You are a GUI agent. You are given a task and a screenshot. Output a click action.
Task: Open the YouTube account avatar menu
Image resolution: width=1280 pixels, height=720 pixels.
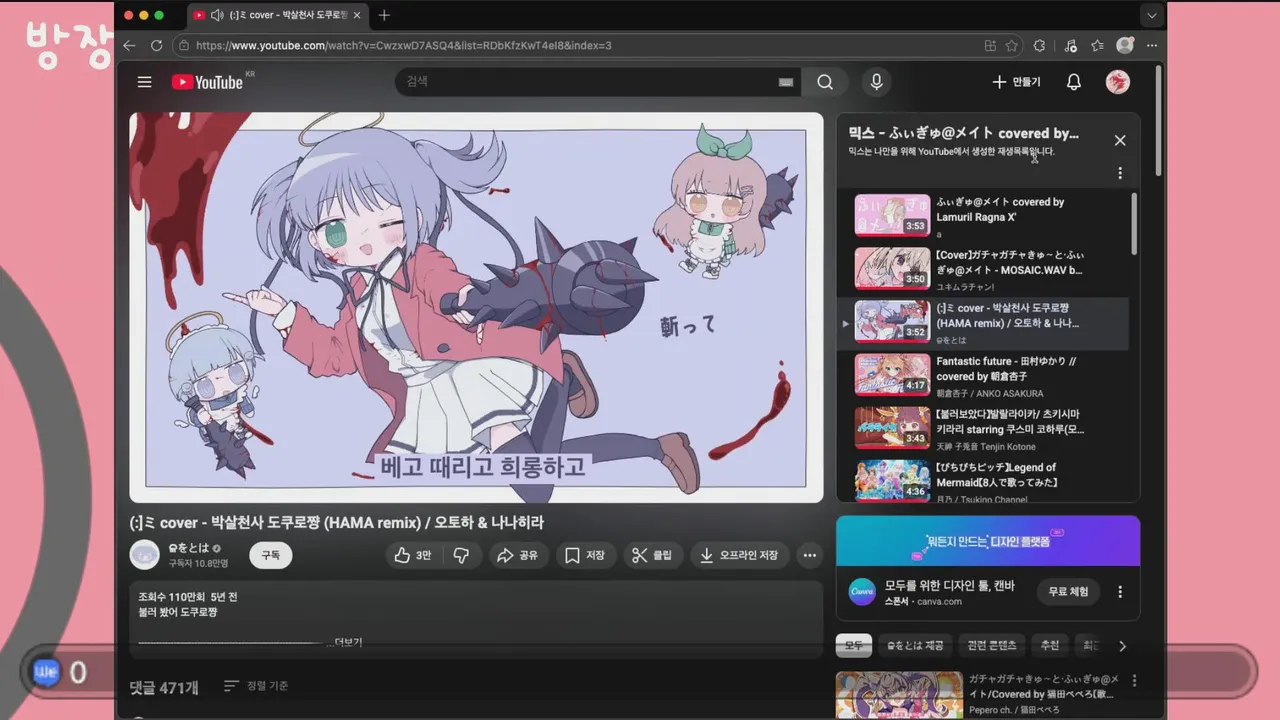pos(1117,82)
